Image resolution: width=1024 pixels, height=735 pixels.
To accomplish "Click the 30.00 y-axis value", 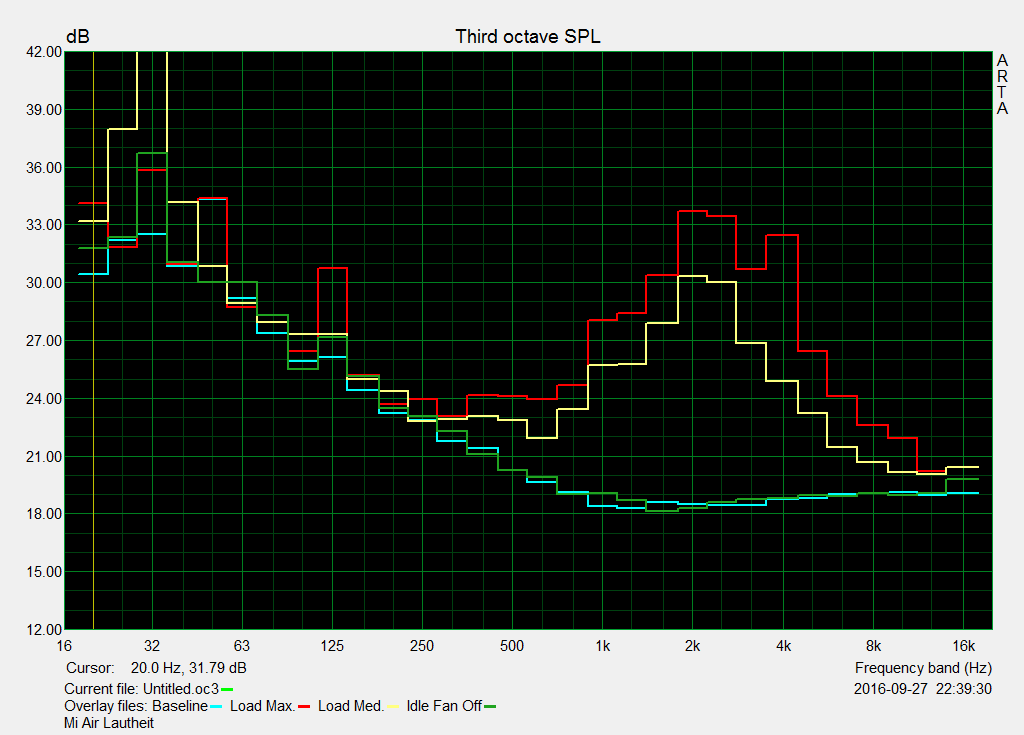I will [x=44, y=283].
